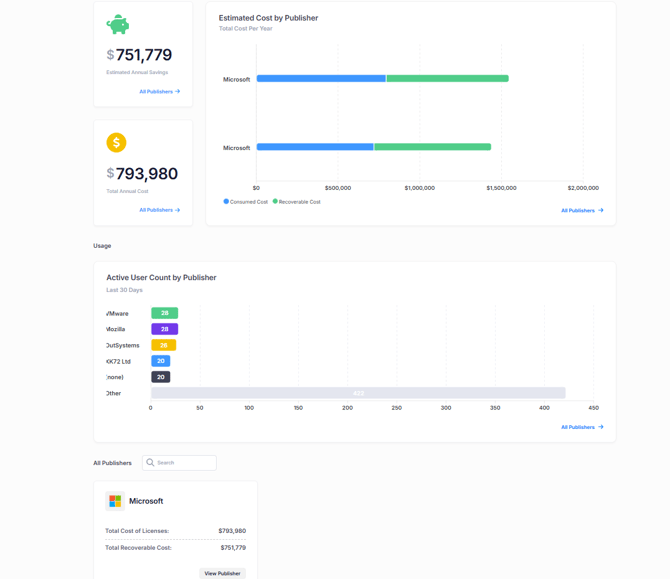Click the Microsoft logo in publisher card
The image size is (670, 579).
[115, 501]
